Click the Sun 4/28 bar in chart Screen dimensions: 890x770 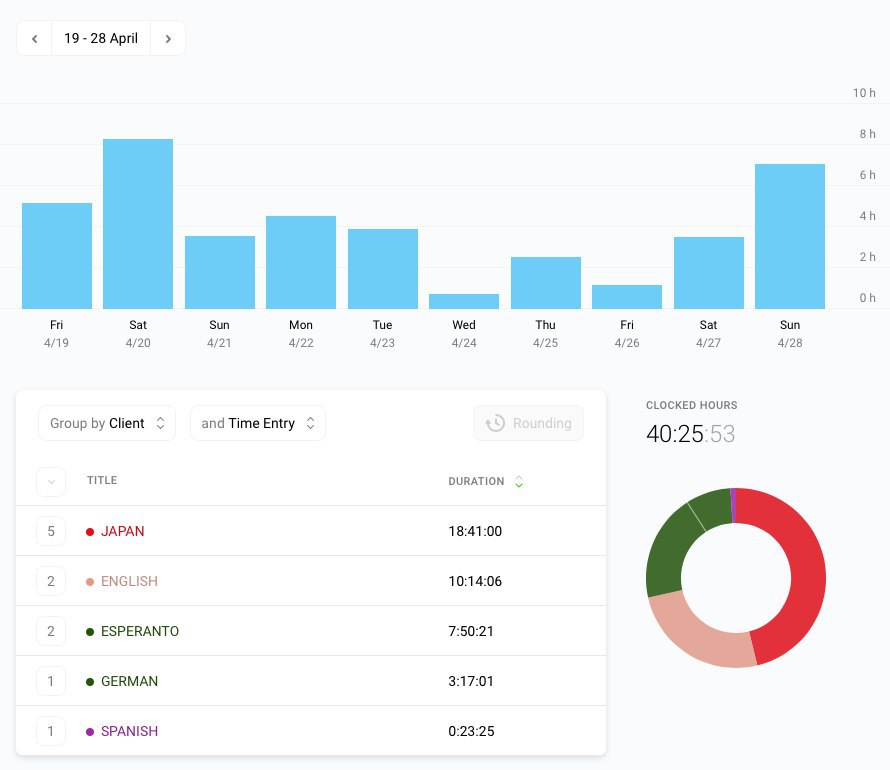(x=790, y=236)
